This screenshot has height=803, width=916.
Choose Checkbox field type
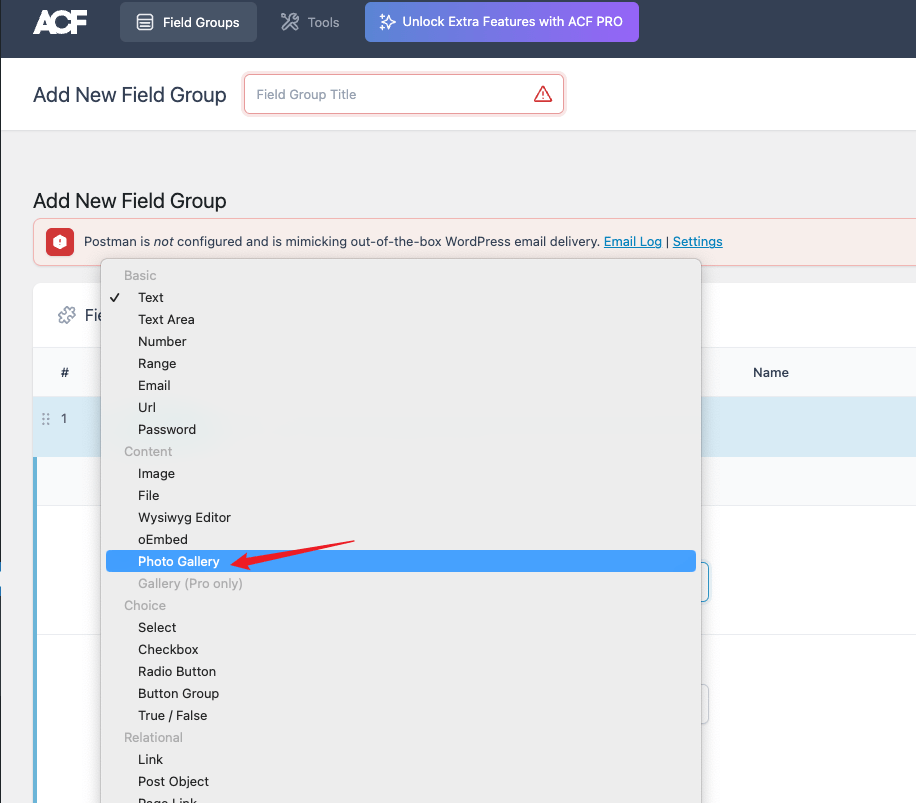click(401, 649)
